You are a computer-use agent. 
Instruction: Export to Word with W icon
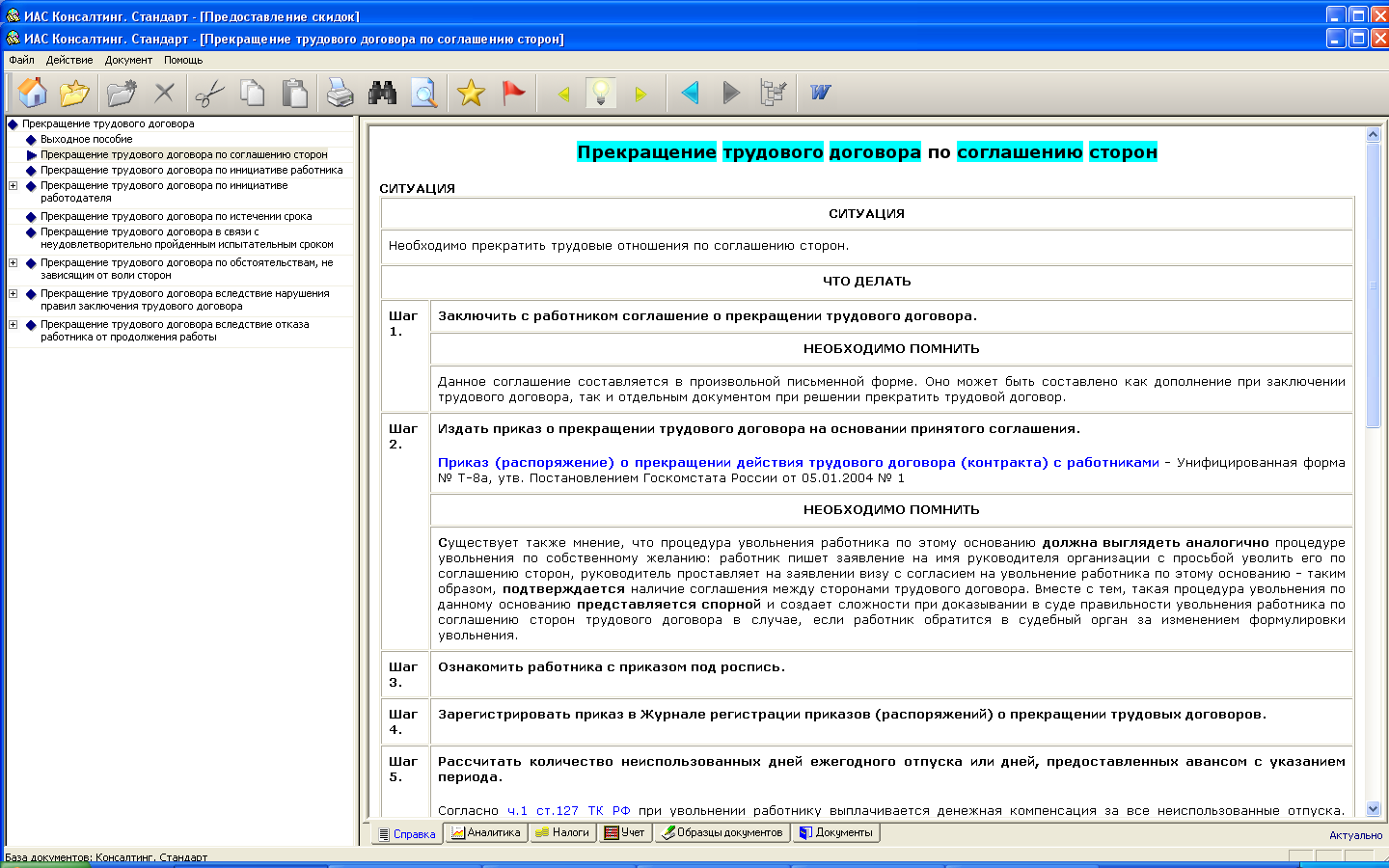[x=820, y=93]
